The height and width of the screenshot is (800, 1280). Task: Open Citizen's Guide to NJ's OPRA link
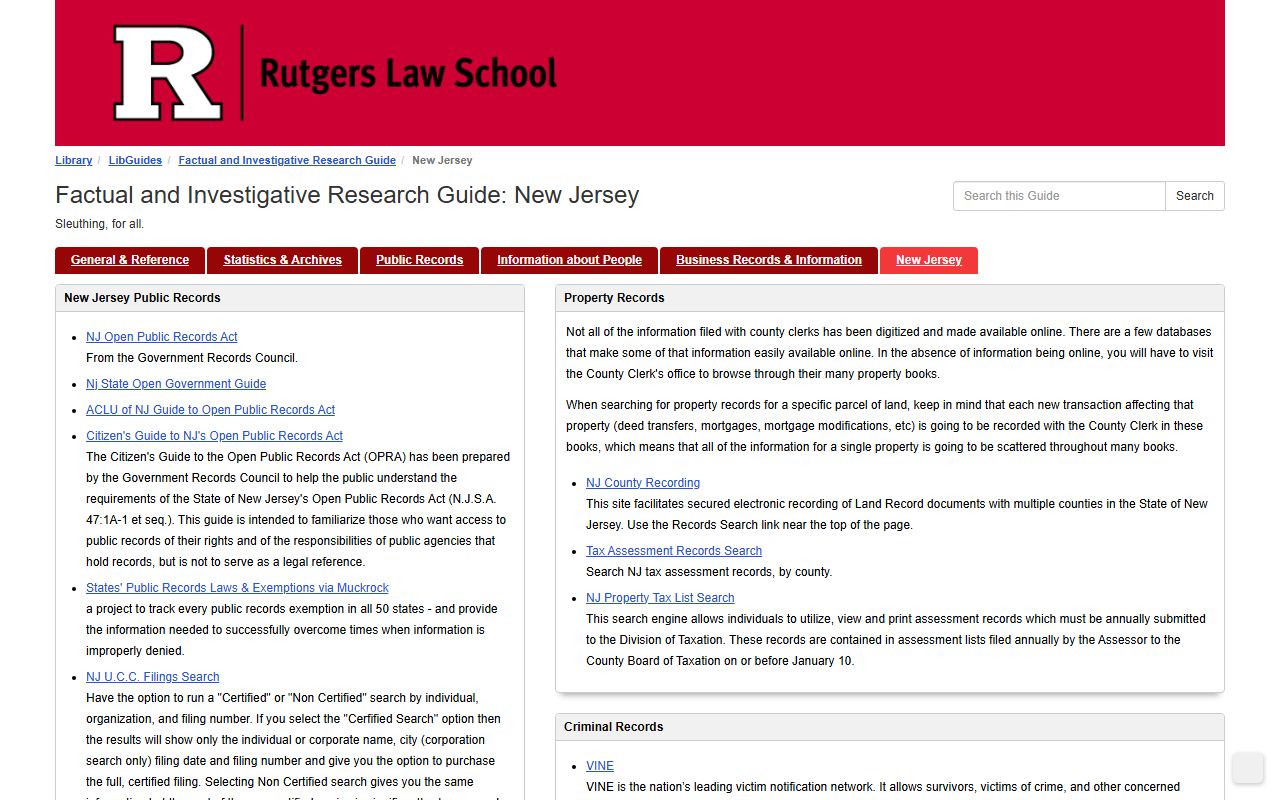pyautogui.click(x=214, y=436)
